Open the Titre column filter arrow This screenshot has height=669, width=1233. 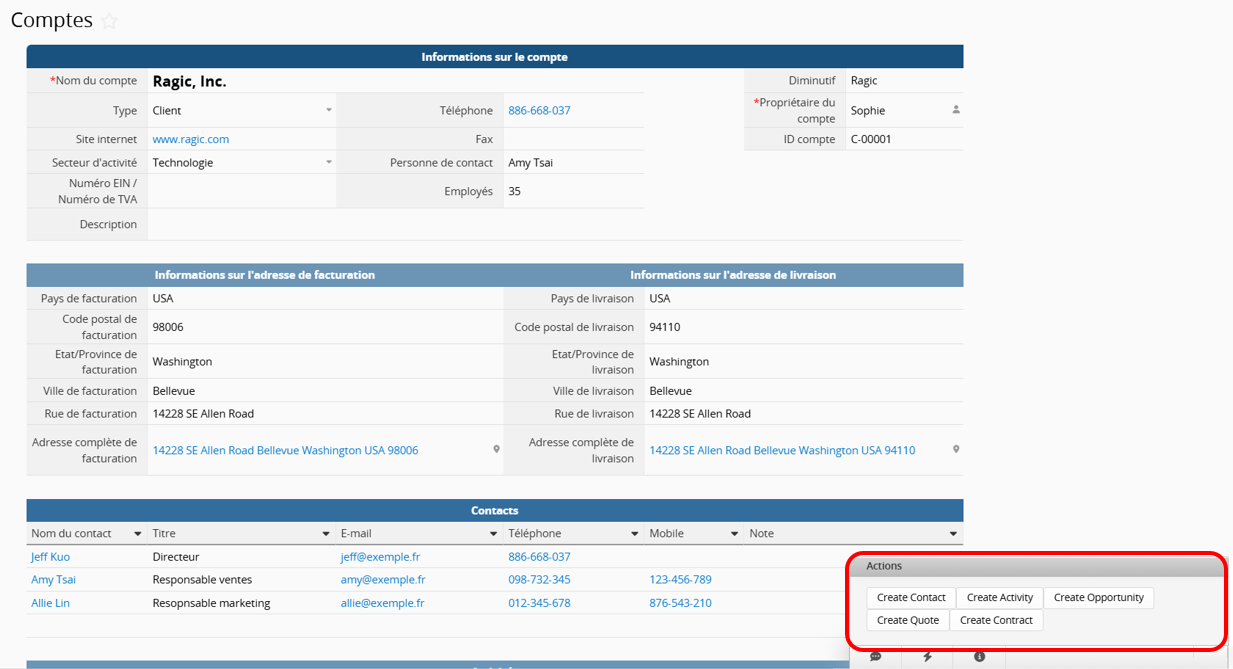(x=325, y=534)
